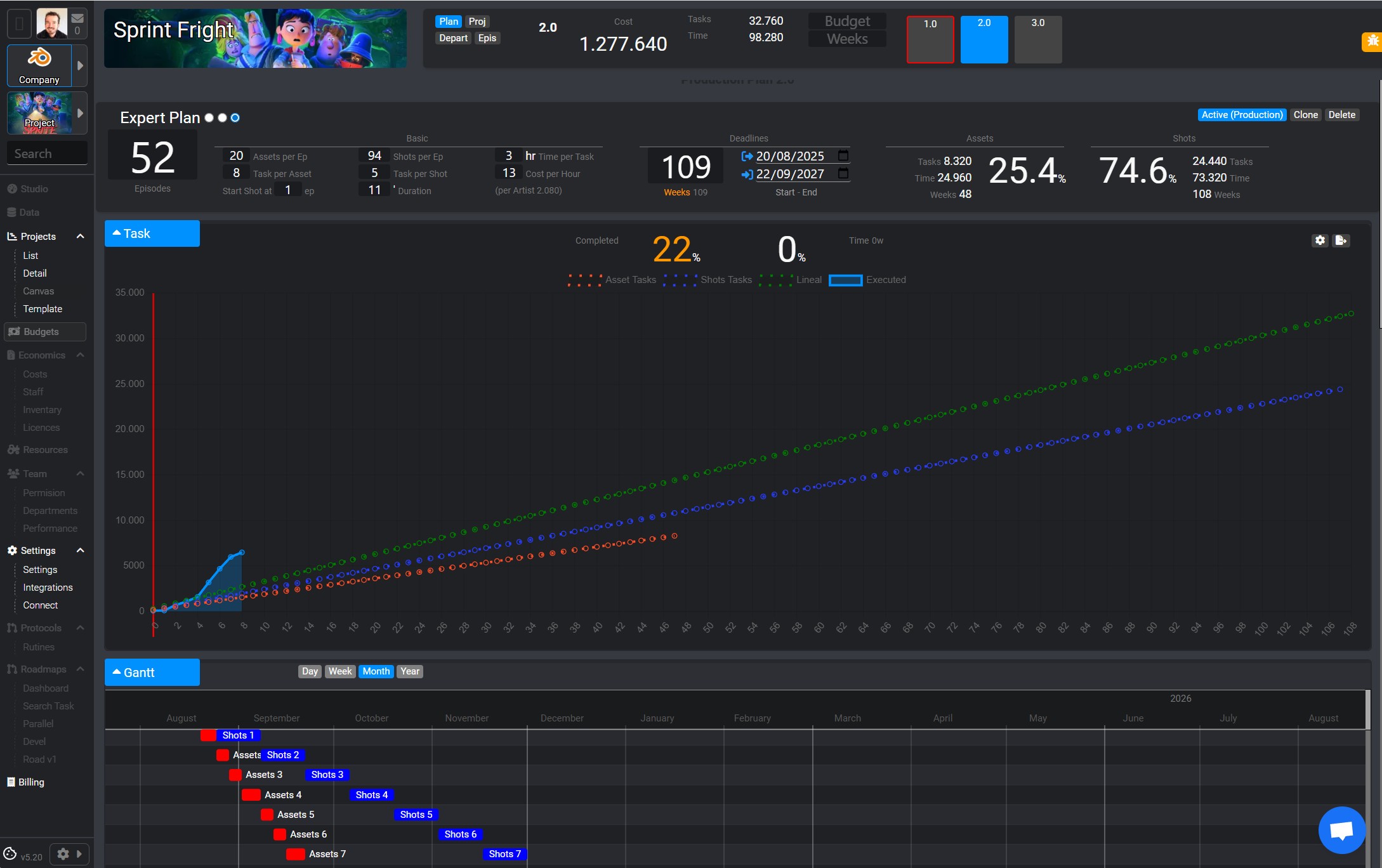Open end date calendar picker icon
The height and width of the screenshot is (868, 1382).
pyautogui.click(x=843, y=174)
